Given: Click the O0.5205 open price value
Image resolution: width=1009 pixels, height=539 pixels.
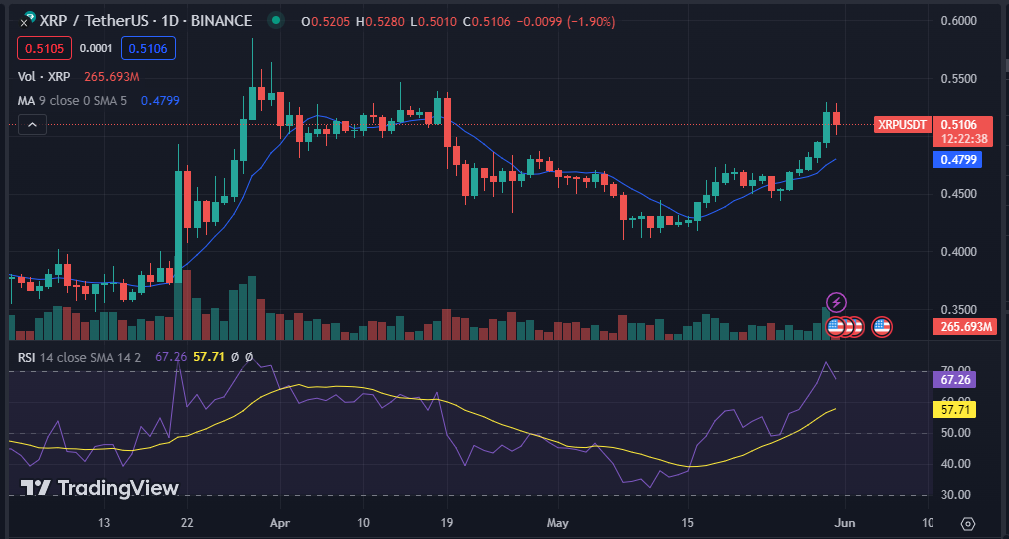Looking at the screenshot, I should 326,21.
